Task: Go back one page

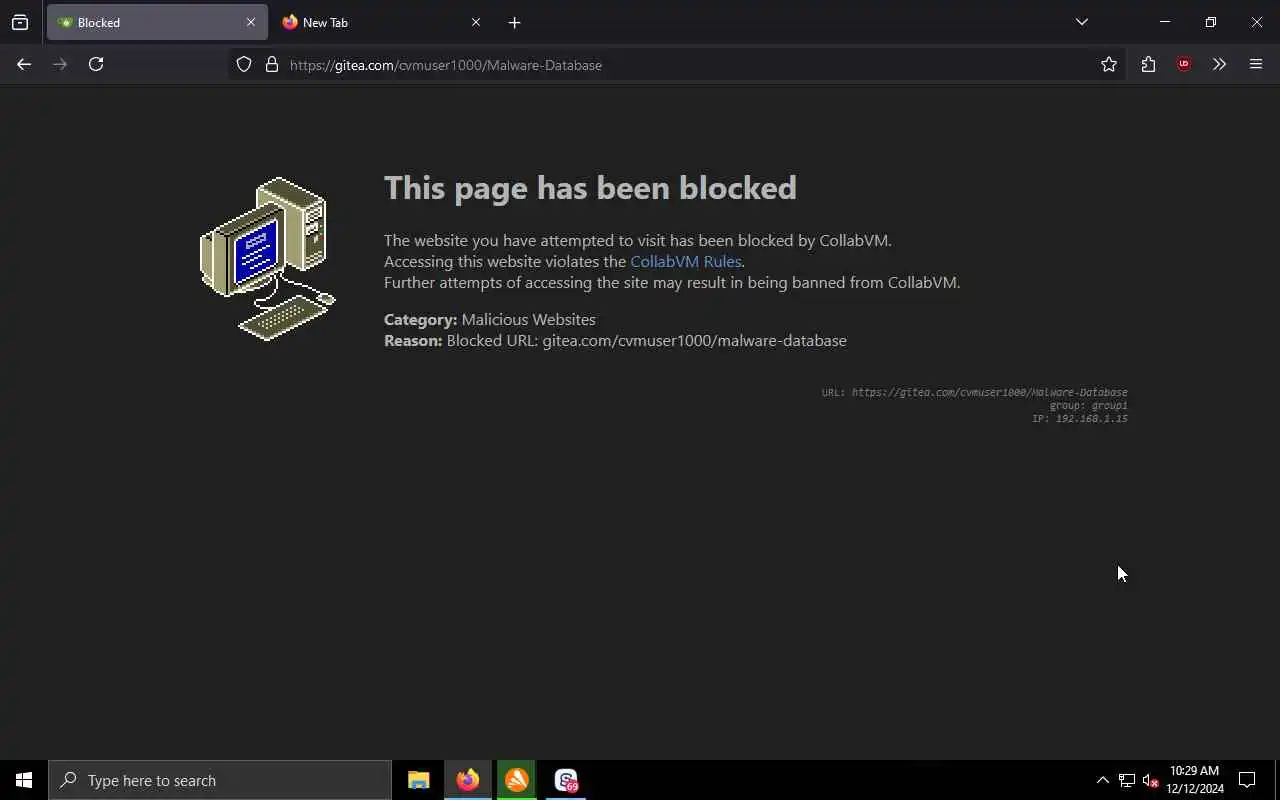Action: [24, 64]
